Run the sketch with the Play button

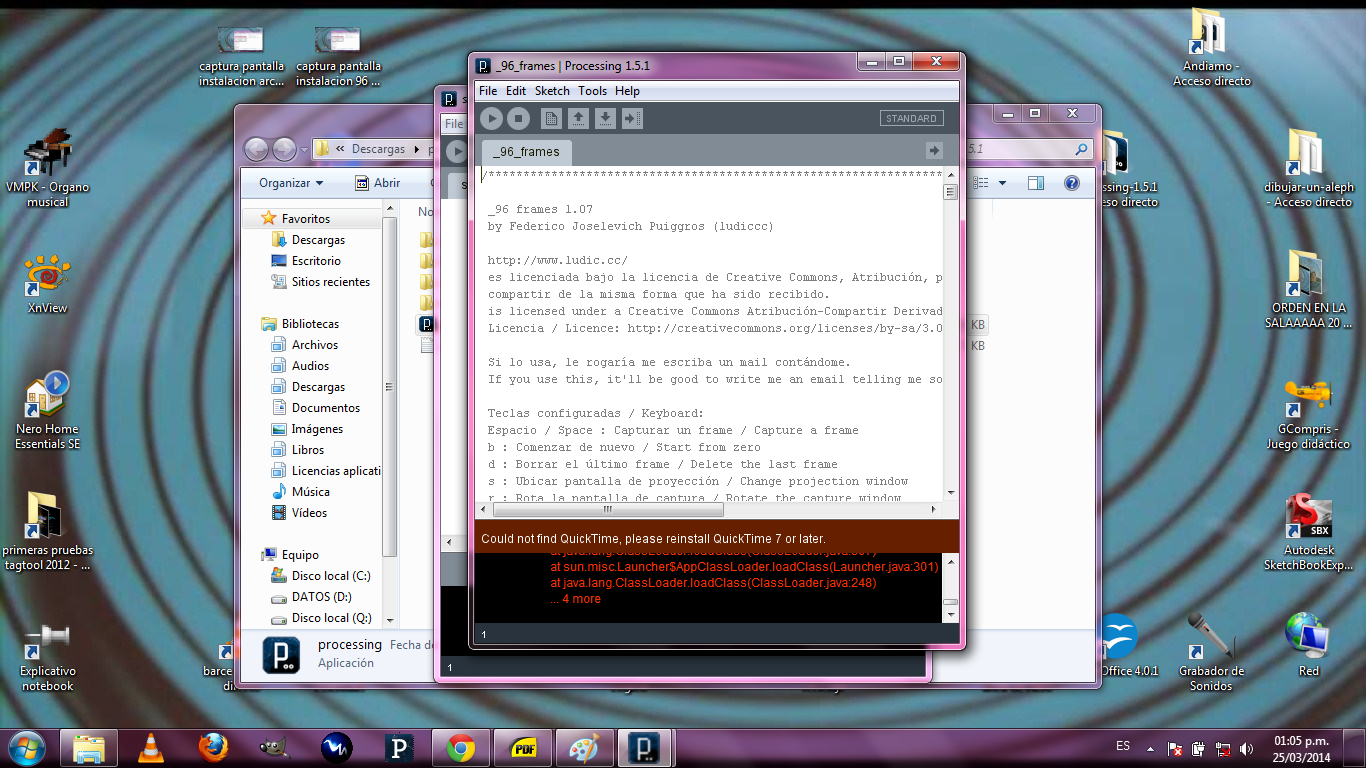coord(491,119)
